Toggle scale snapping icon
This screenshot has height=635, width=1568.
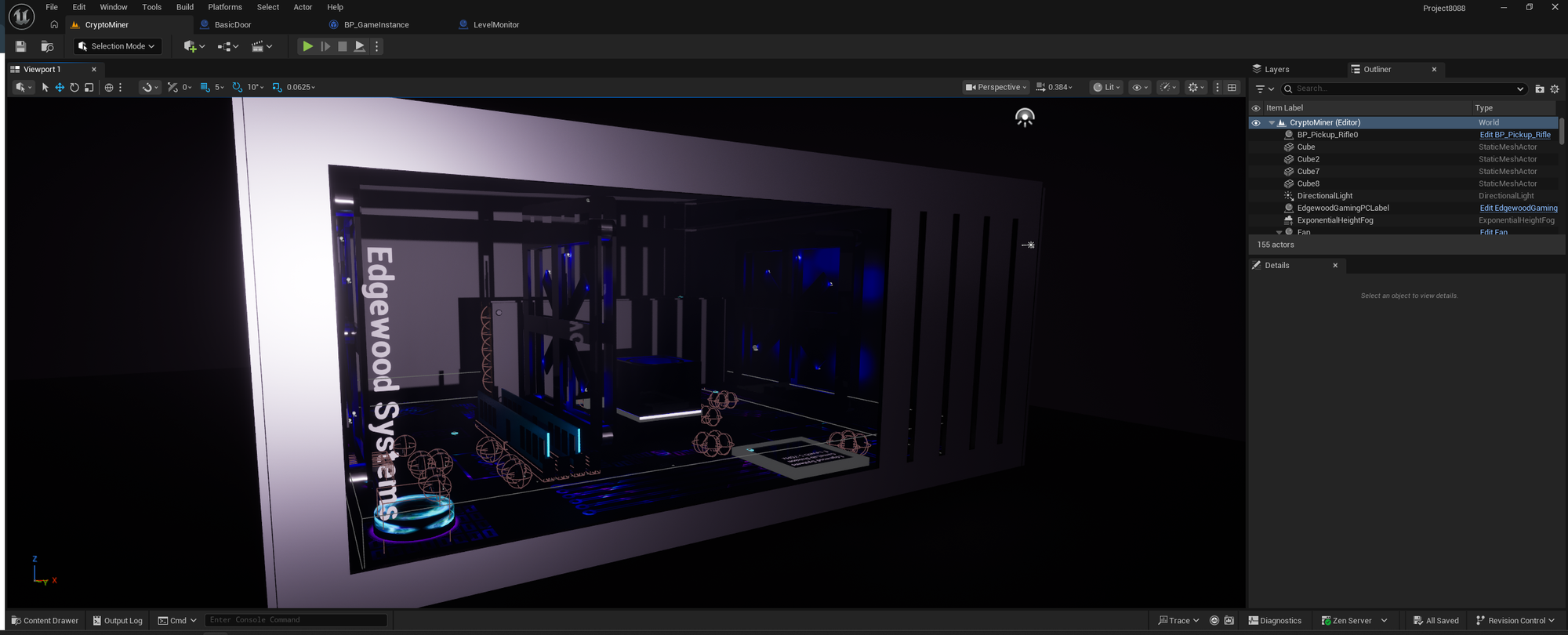pyautogui.click(x=277, y=87)
